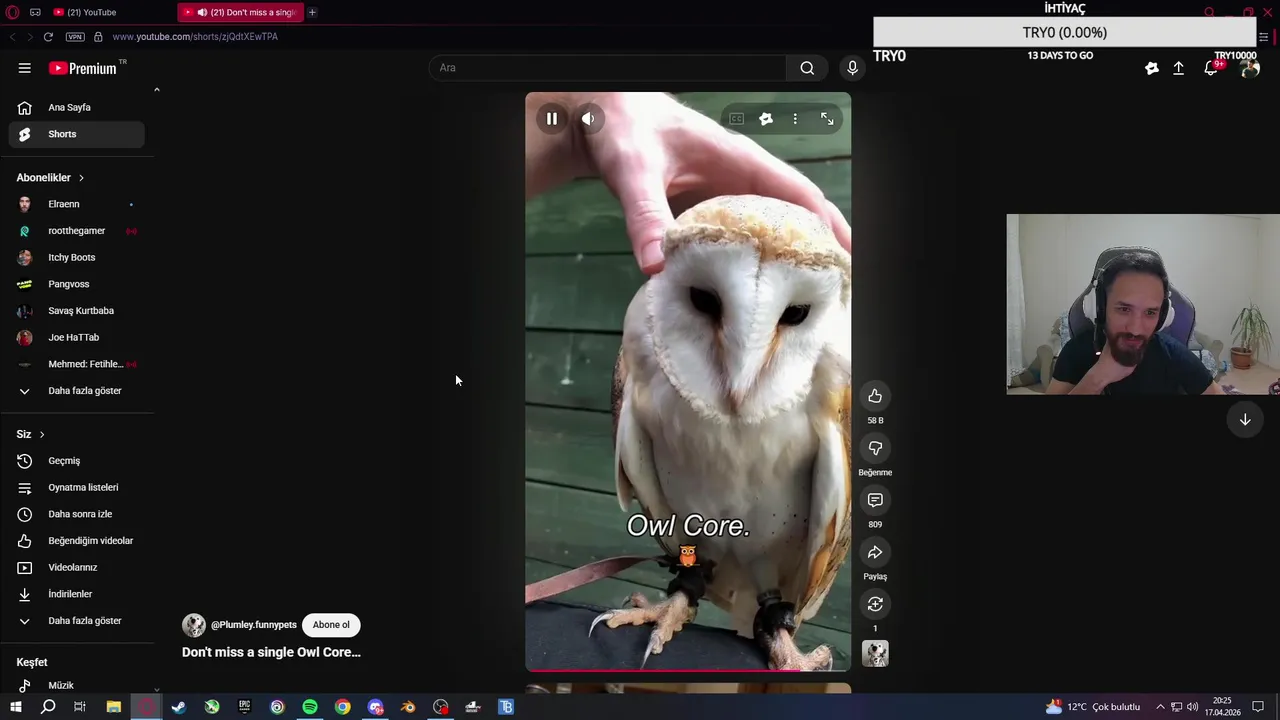Open the Joe HaTTab subscription channel
This screenshot has width=1280, height=720.
pyautogui.click(x=77, y=337)
